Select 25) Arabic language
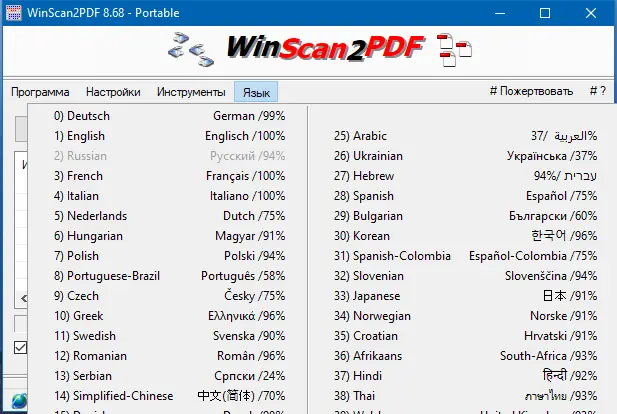The image size is (617, 414). pos(464,136)
